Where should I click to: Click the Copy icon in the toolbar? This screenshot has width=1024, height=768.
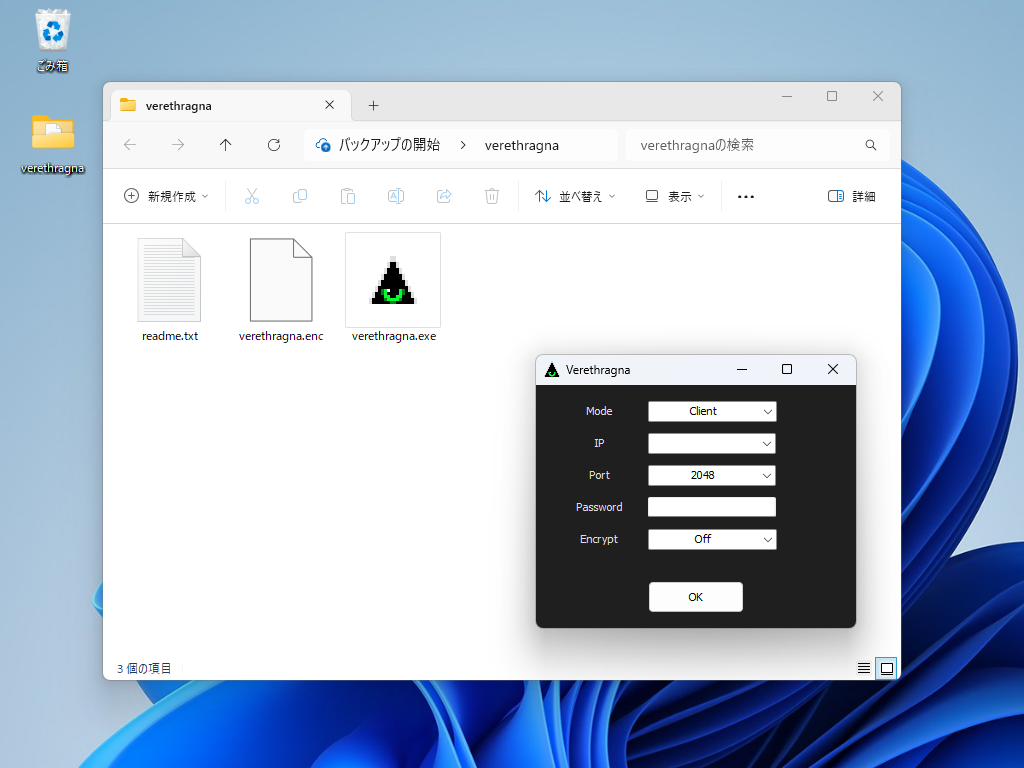point(299,196)
